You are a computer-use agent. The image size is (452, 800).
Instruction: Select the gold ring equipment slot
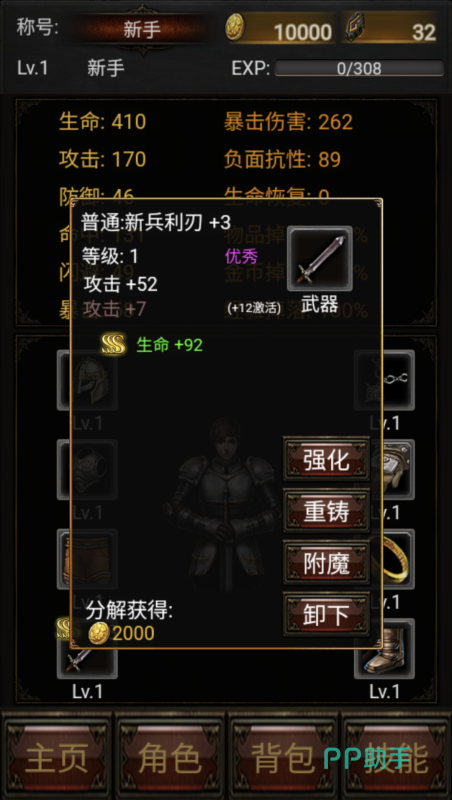(x=385, y=559)
